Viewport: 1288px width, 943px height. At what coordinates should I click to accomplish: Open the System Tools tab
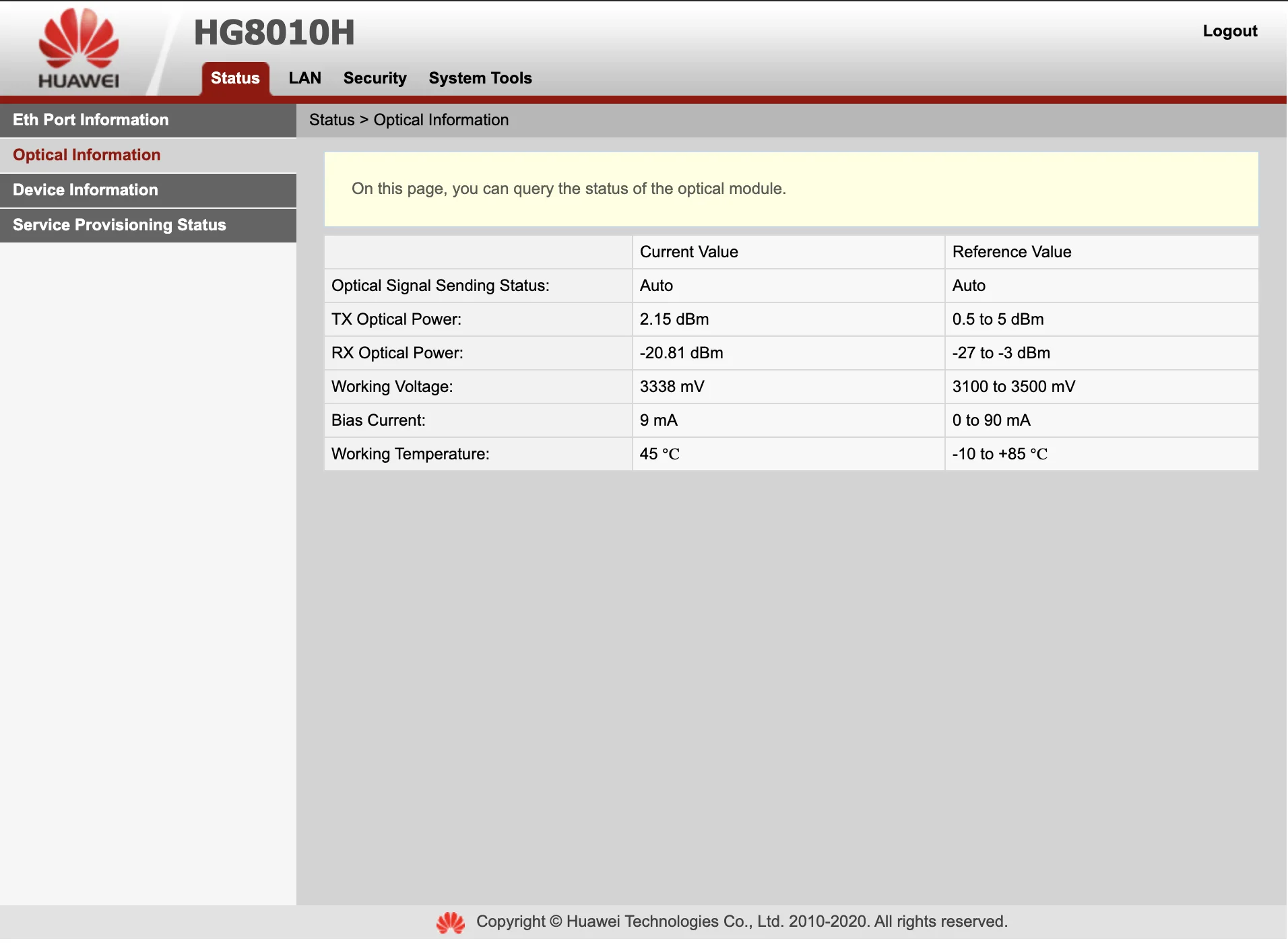pos(480,78)
